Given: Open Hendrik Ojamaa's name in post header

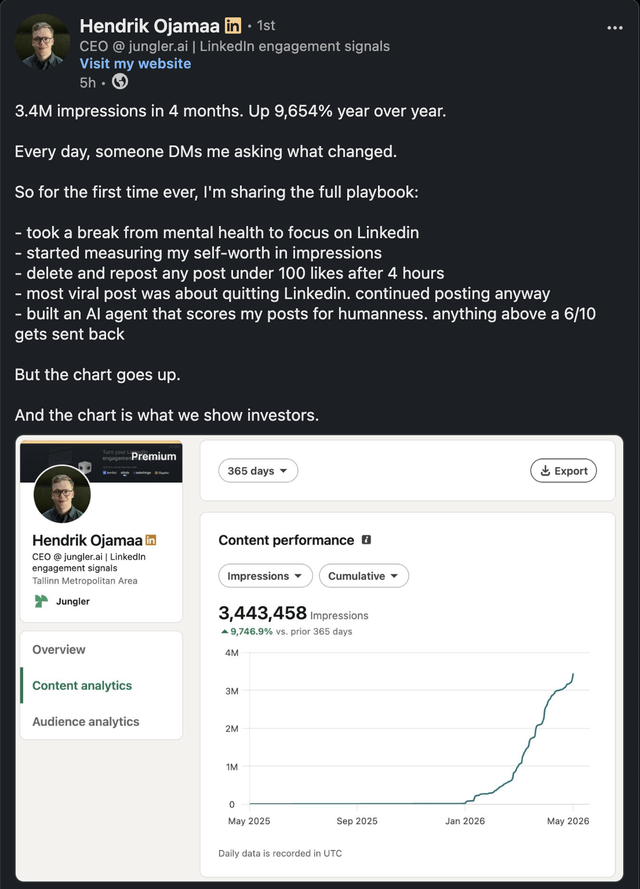Looking at the screenshot, I should coord(149,26).
